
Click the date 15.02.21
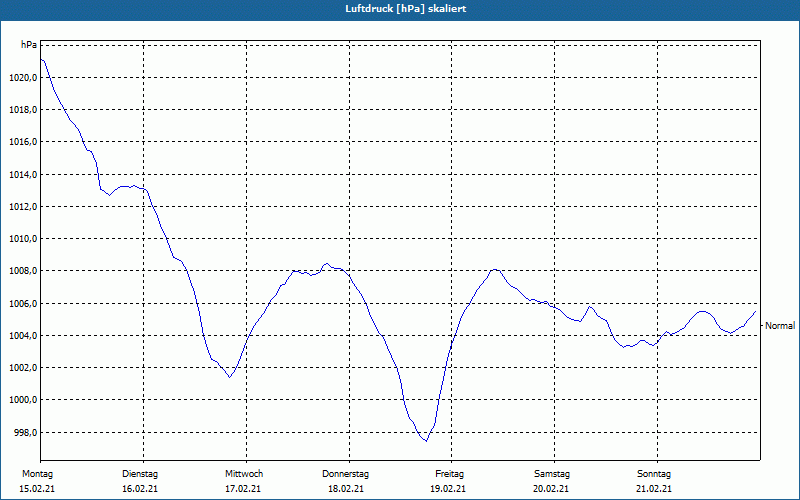click(37, 489)
